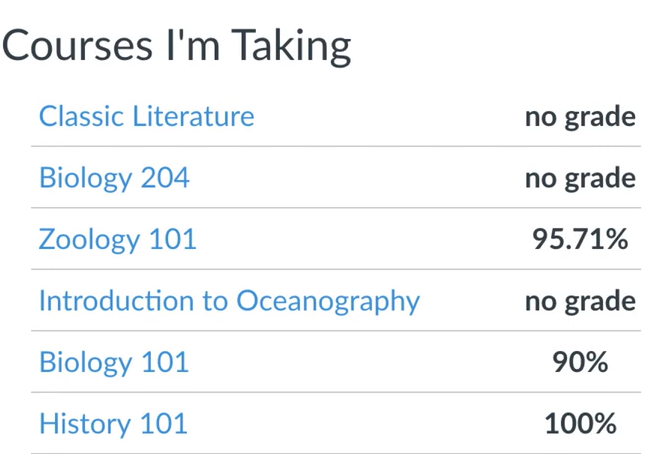Open the first course in the list
The width and height of the screenshot is (667, 454).
tap(146, 117)
